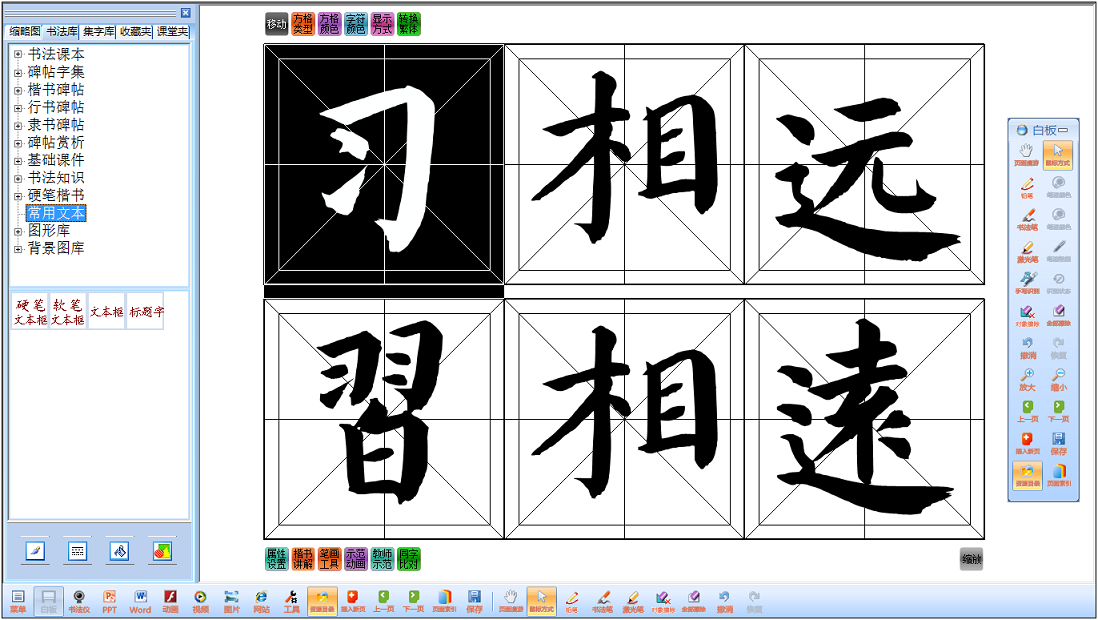Screen dimensions: 1098x620
Task: Switch to the 集字库 tab
Action: click(98, 32)
